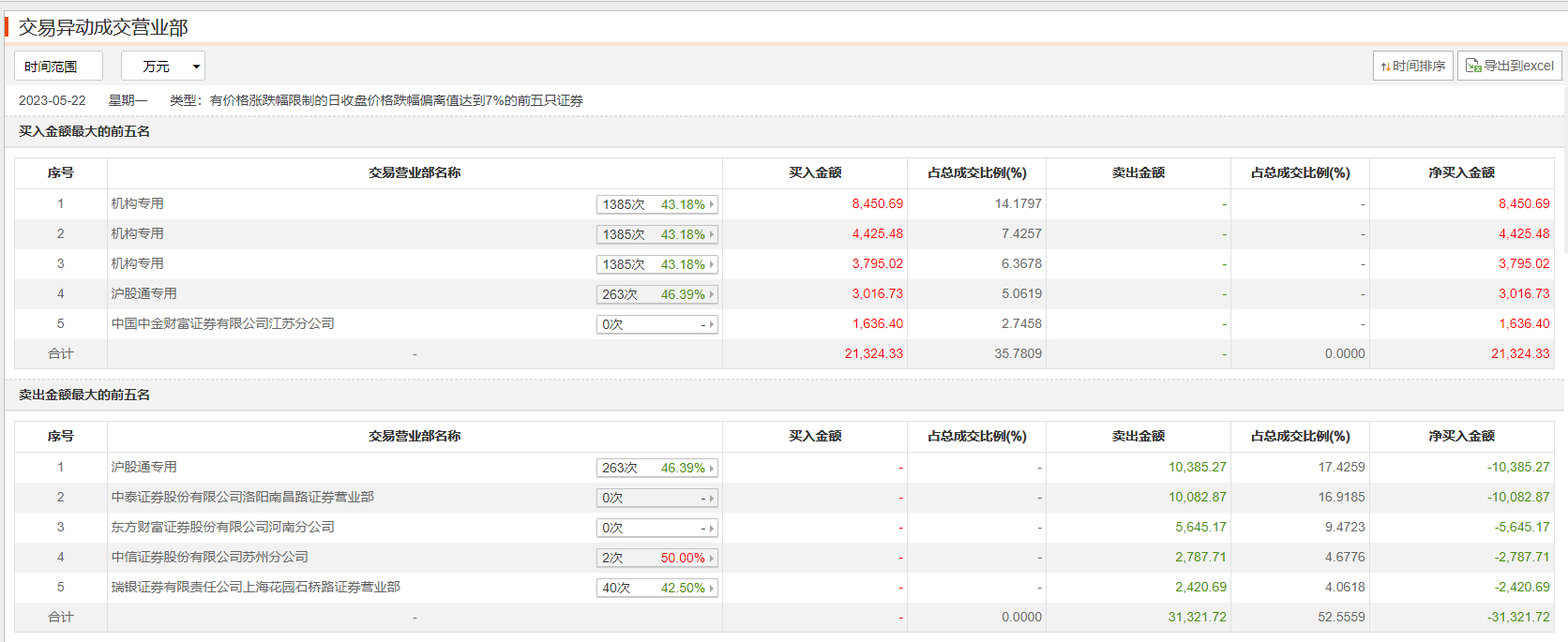
Task: Click the sort arrows icon beside 时间排序
Action: pos(1385,67)
